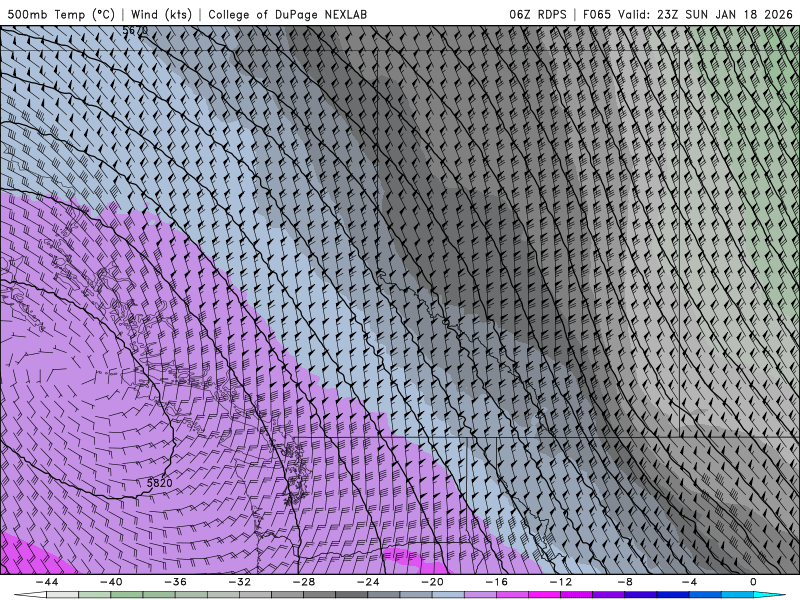Click the bright magenta swatch below -12
This screenshot has width=800, height=600.
click(x=544, y=595)
